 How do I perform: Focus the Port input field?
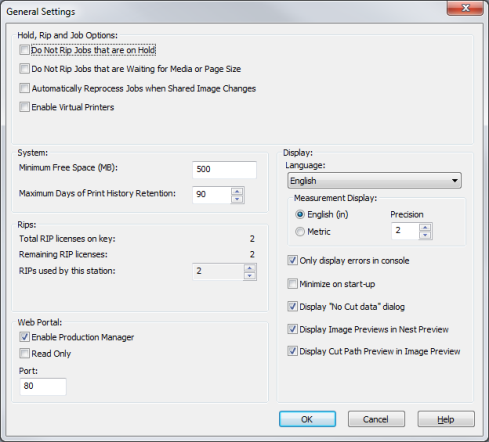[43, 386]
